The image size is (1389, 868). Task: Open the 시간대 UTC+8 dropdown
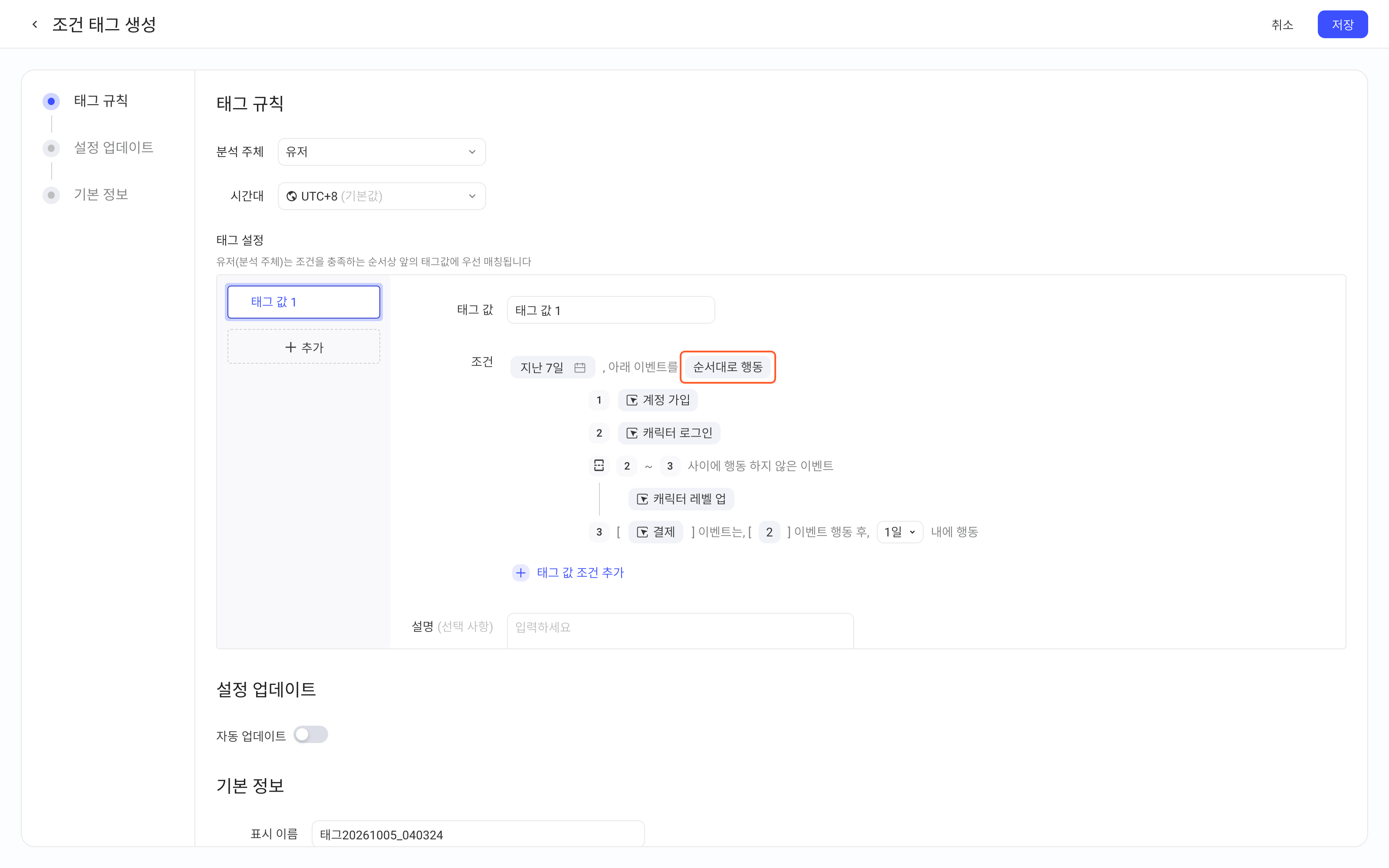382,196
